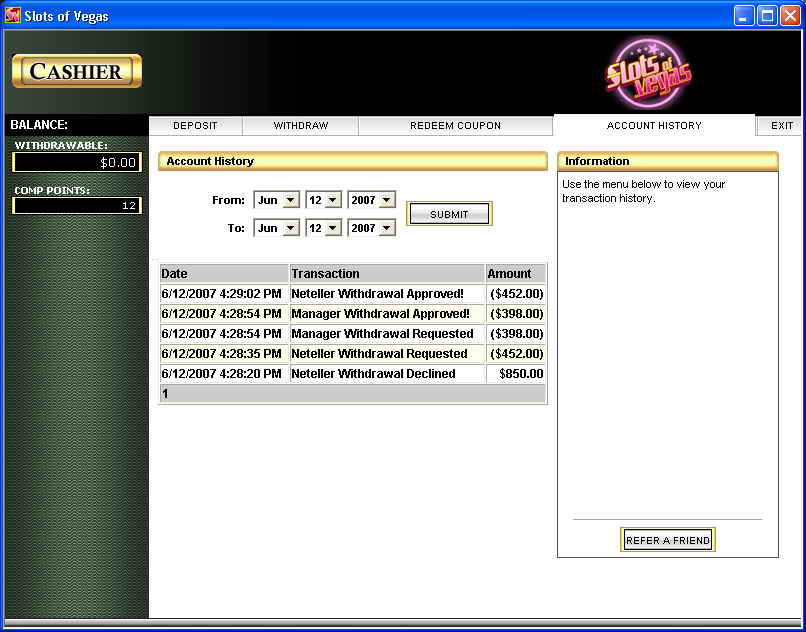Select the Account History tab
The height and width of the screenshot is (632, 806).
pos(654,126)
